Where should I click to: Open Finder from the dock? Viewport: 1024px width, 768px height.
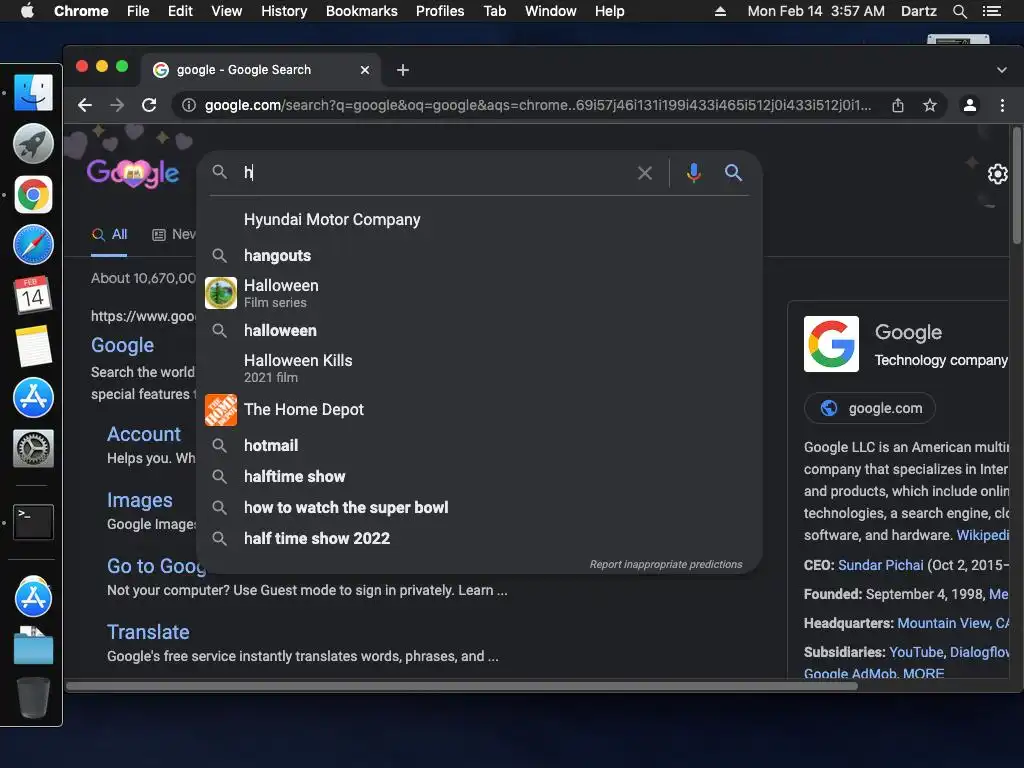click(x=33, y=92)
